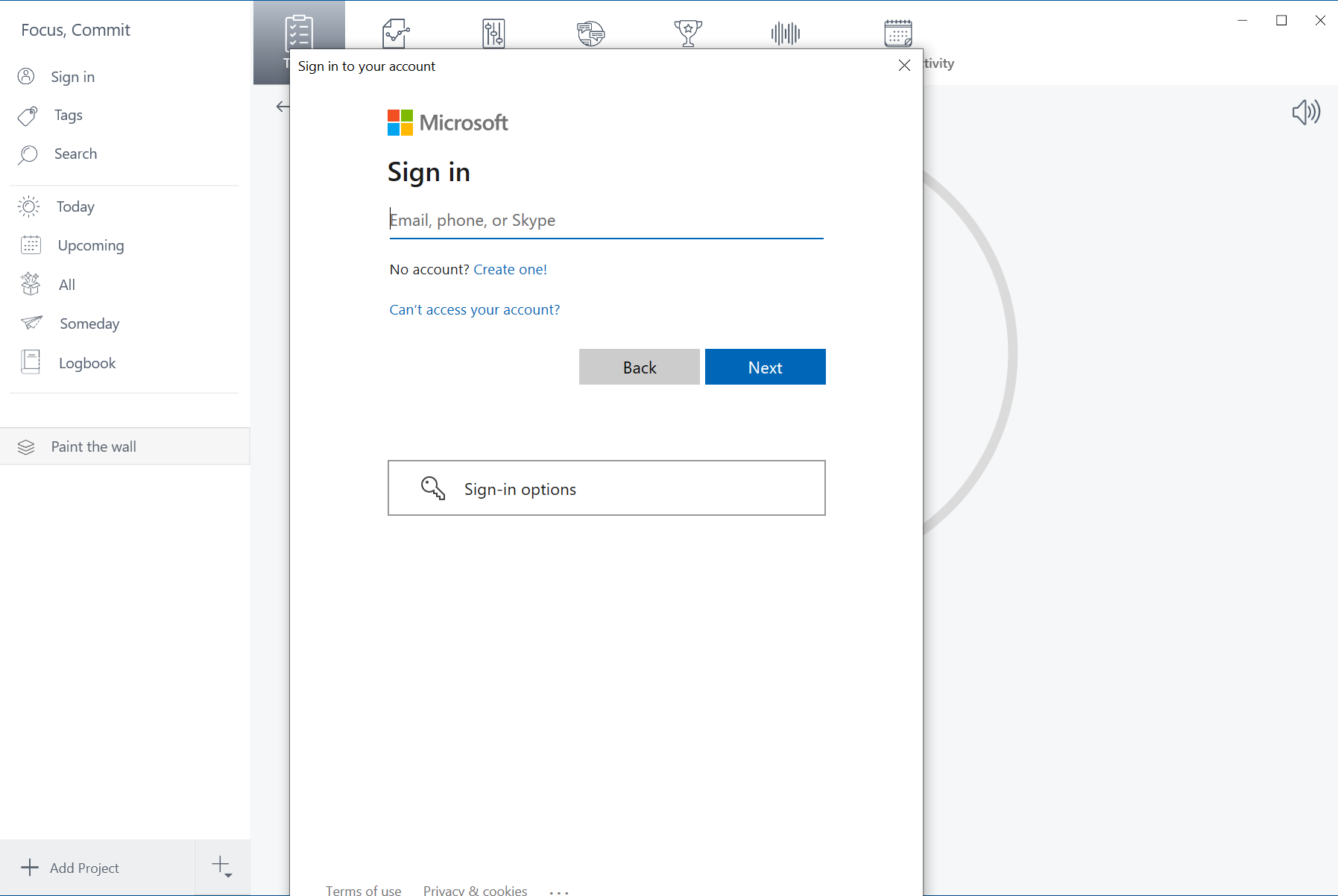Expand Sign-in options
The width and height of the screenshot is (1338, 896).
(x=606, y=488)
